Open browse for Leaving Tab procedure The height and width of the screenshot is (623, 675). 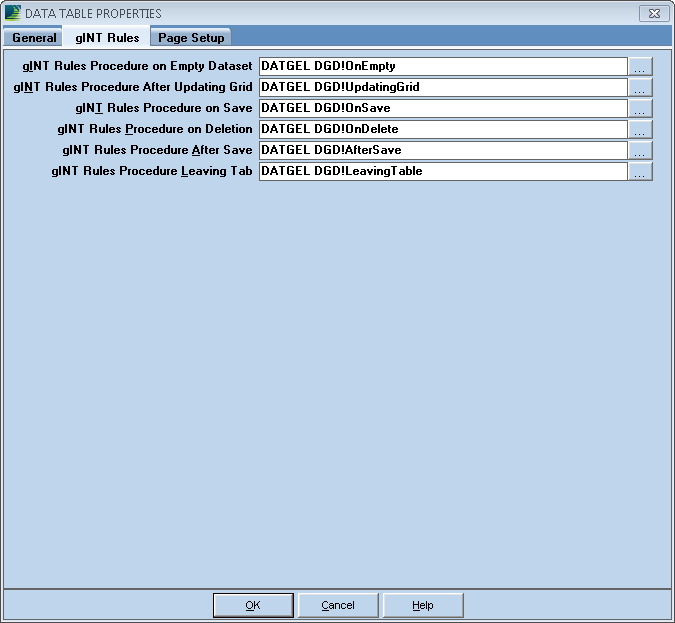click(640, 172)
